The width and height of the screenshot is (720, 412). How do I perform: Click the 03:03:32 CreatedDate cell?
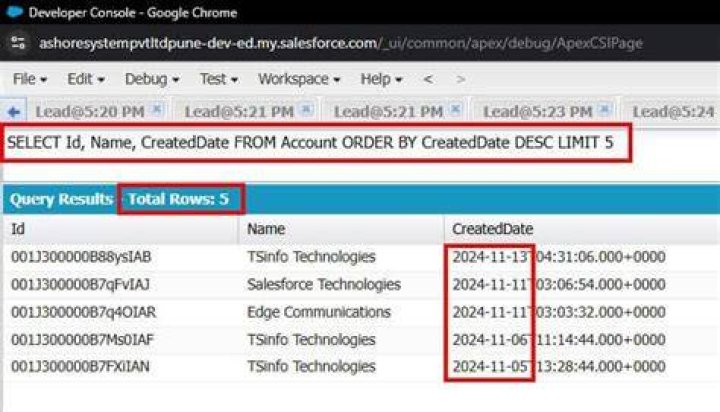(559, 312)
